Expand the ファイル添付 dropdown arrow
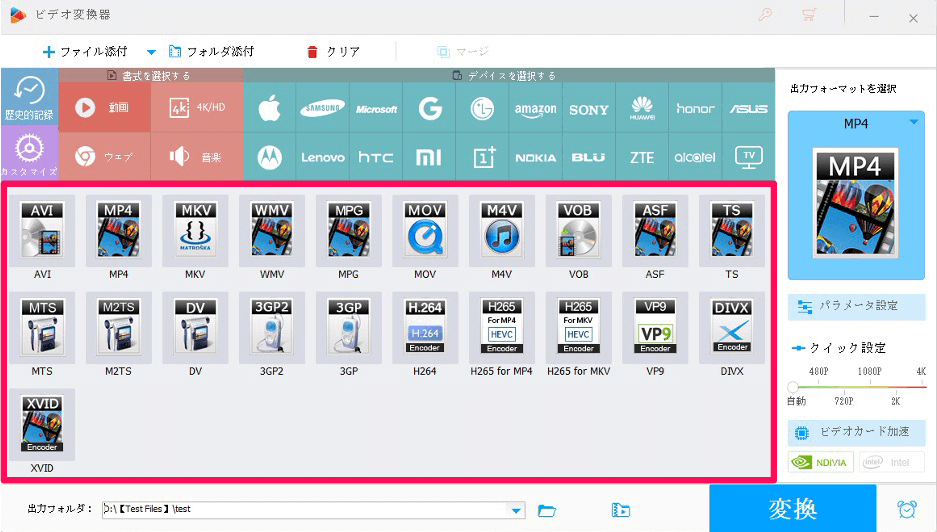The height and width of the screenshot is (532, 937). click(x=152, y=52)
